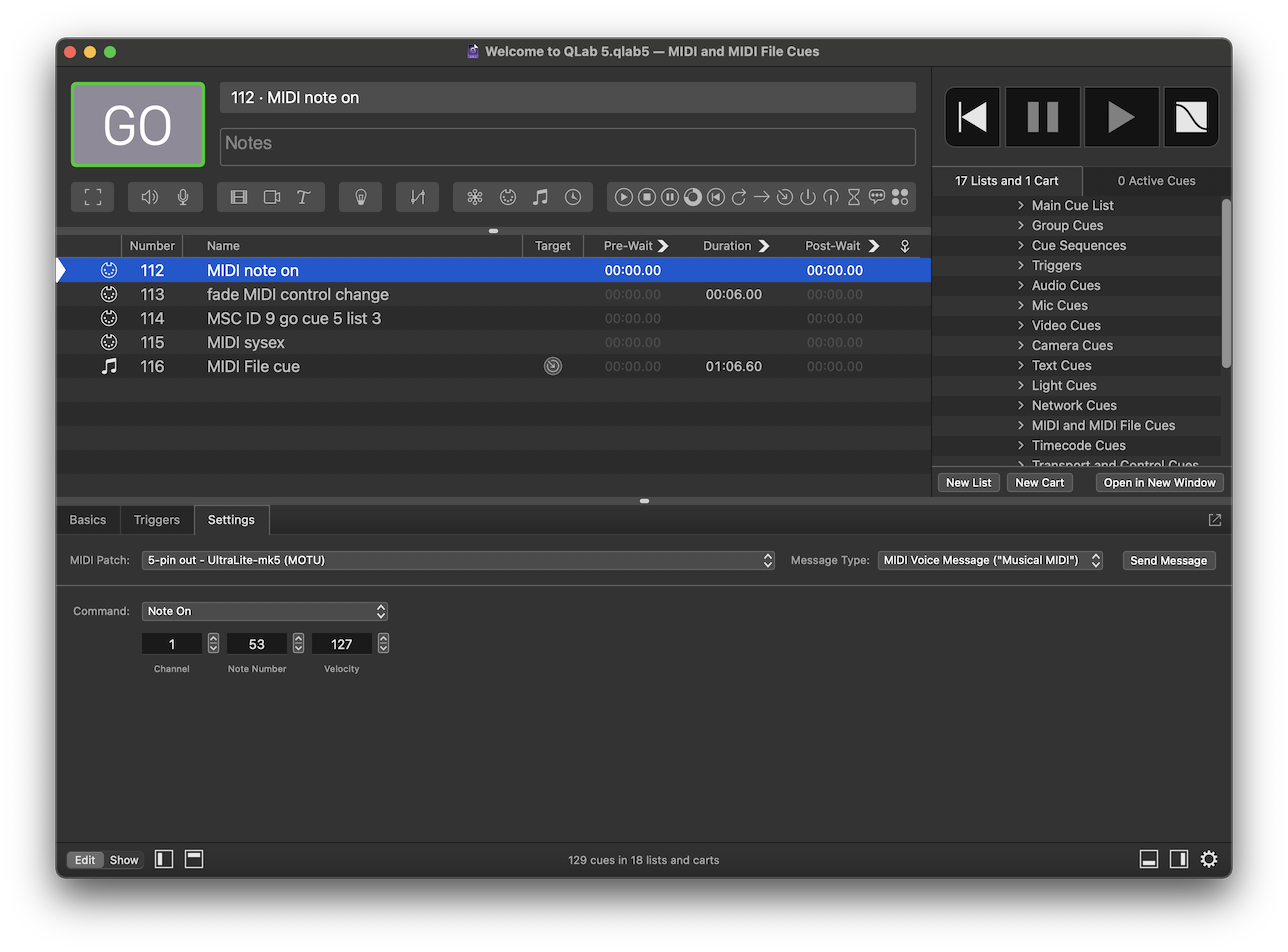Add a Fade cue
The height and width of the screenshot is (952, 1288).
point(417,197)
